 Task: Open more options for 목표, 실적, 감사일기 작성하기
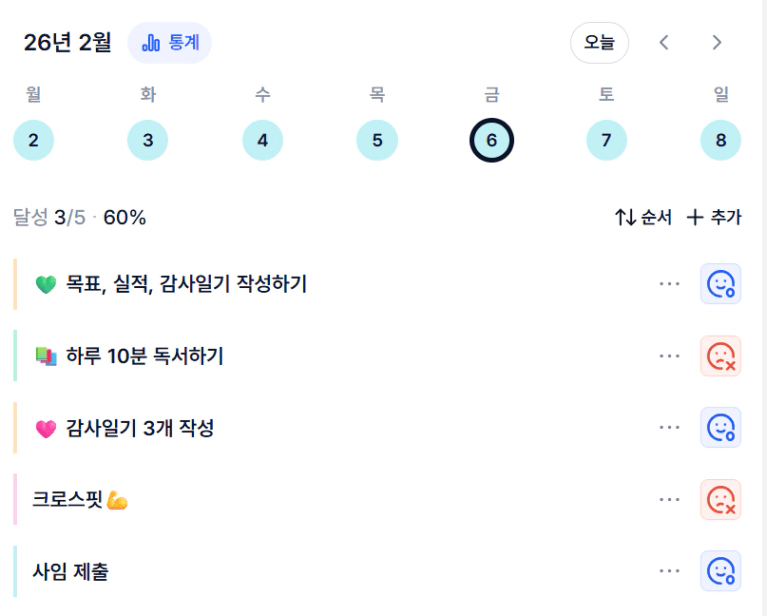coord(669,284)
